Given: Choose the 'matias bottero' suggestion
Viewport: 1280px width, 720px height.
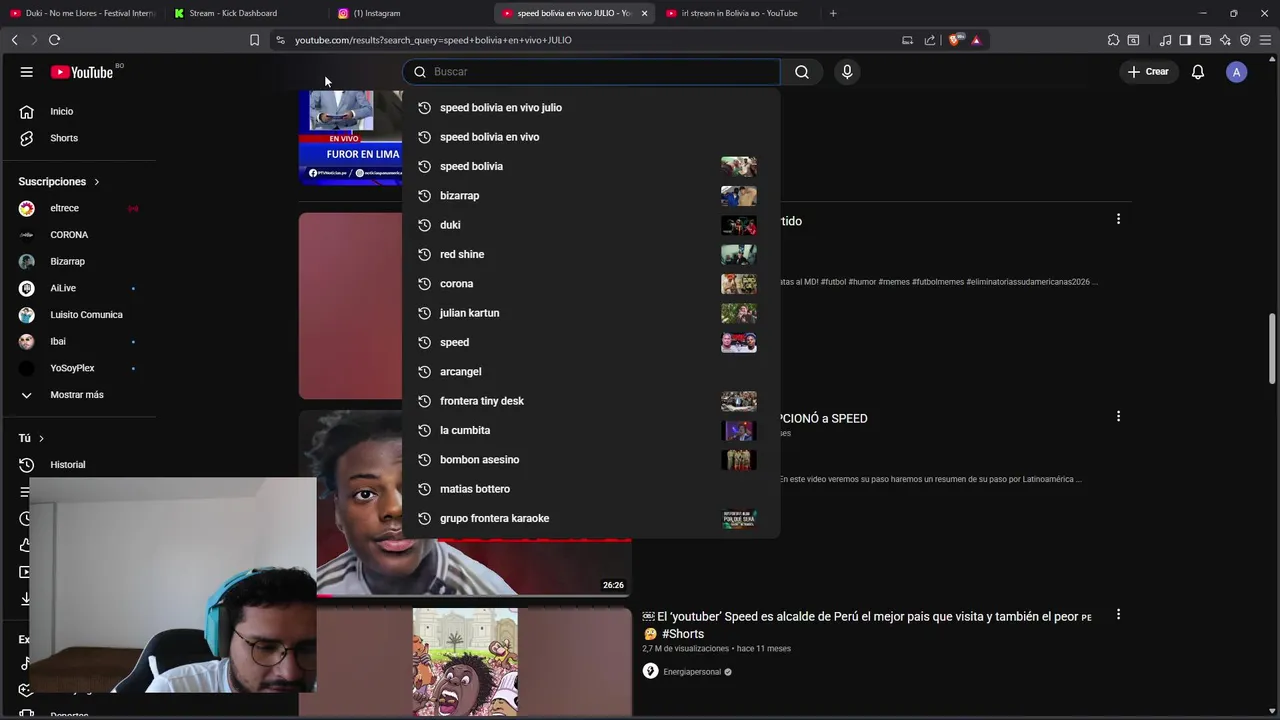Looking at the screenshot, I should tap(590, 489).
